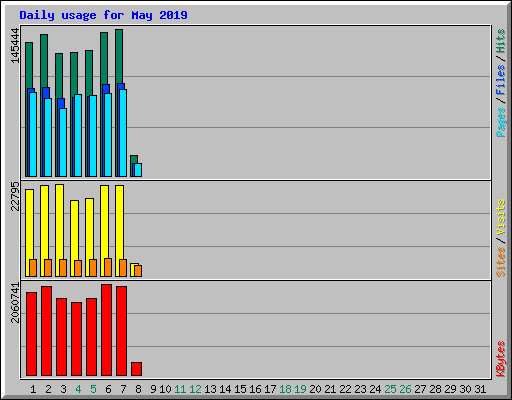This screenshot has height=400, width=512.
Task: Click the 'Daily usage for May 2019' title
Action: point(103,15)
